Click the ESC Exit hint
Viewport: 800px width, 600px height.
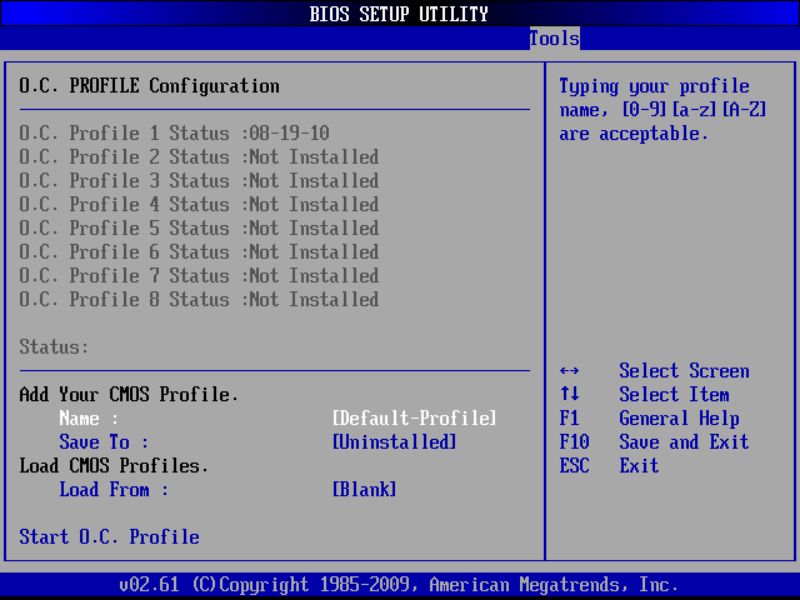click(x=609, y=465)
